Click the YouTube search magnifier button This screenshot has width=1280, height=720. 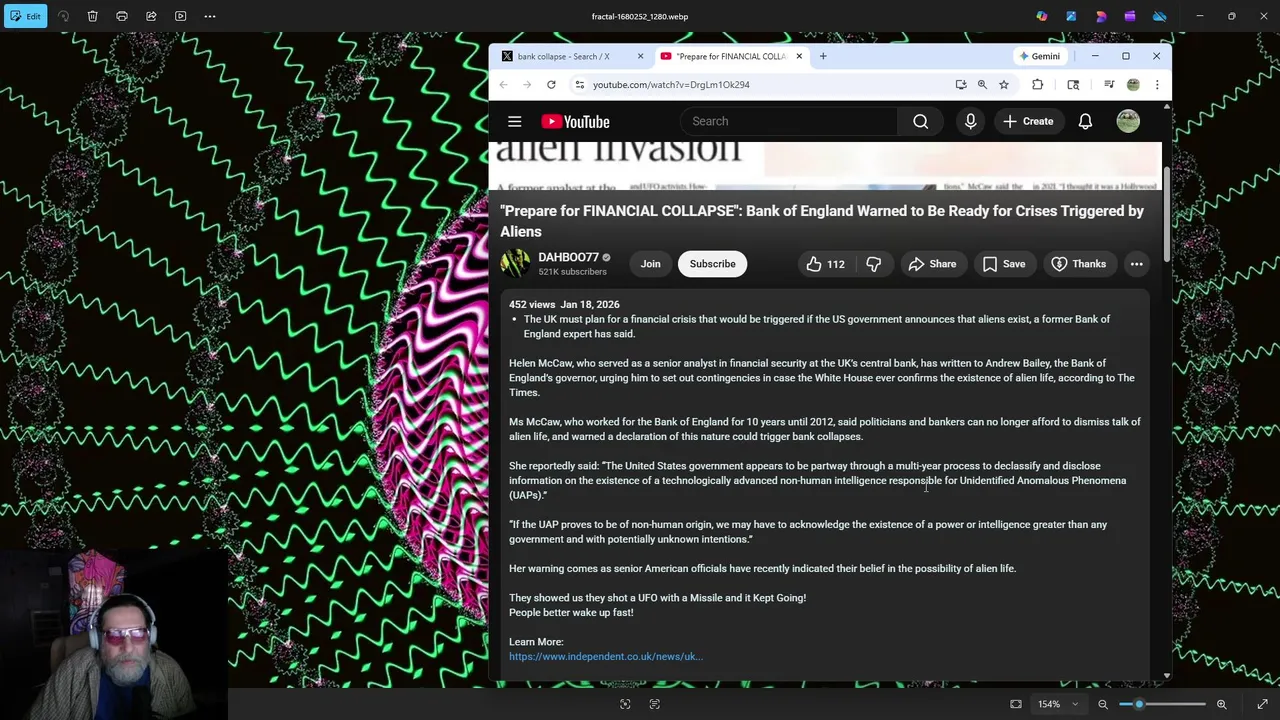point(921,121)
